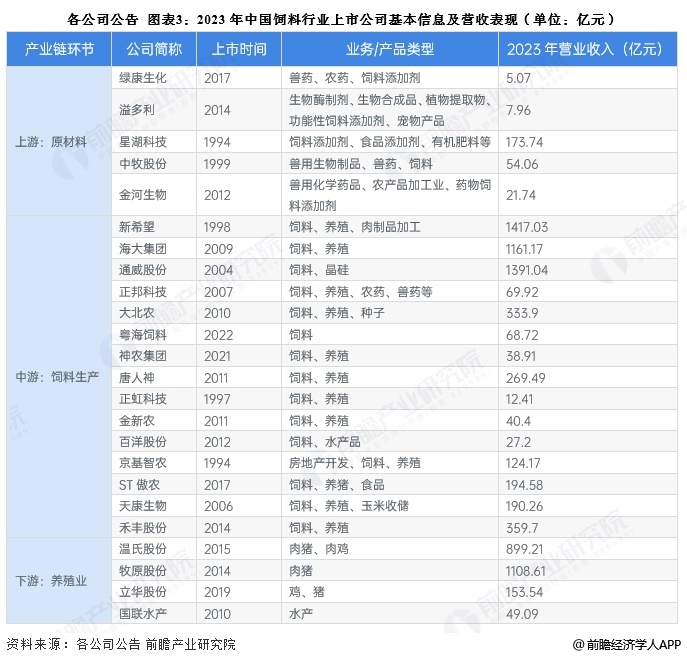Click company name 禾丰股份
687x656 pixels.
pyautogui.click(x=143, y=528)
